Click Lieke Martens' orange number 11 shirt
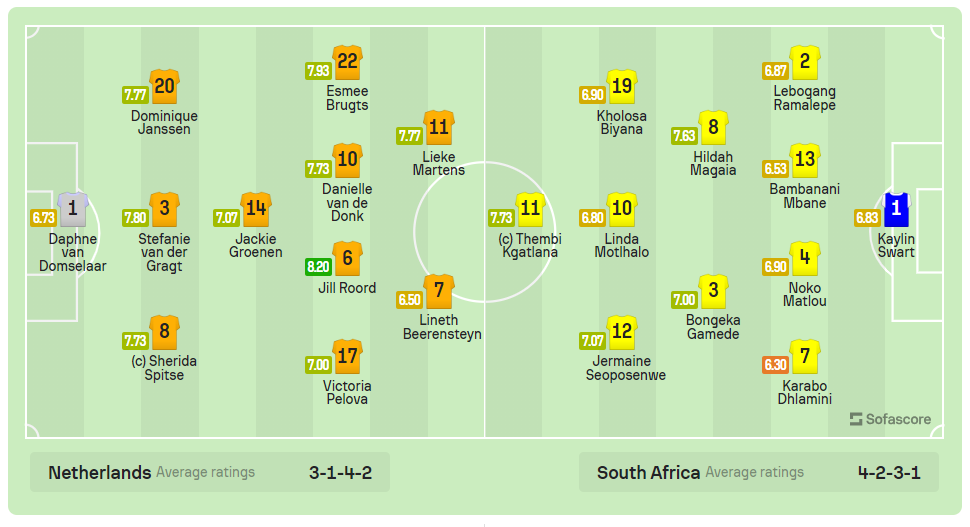Viewport: 970px width, 527px height. pyautogui.click(x=438, y=128)
